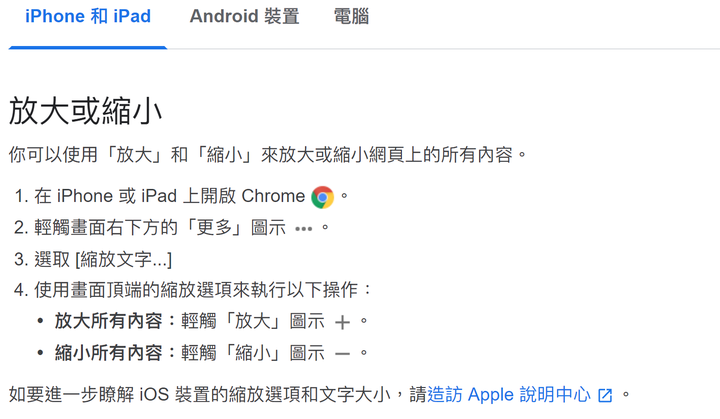Click step 1 在 iPhone 或 iPad 上開啟 Chrome
This screenshot has width=720, height=419.
coord(169,196)
